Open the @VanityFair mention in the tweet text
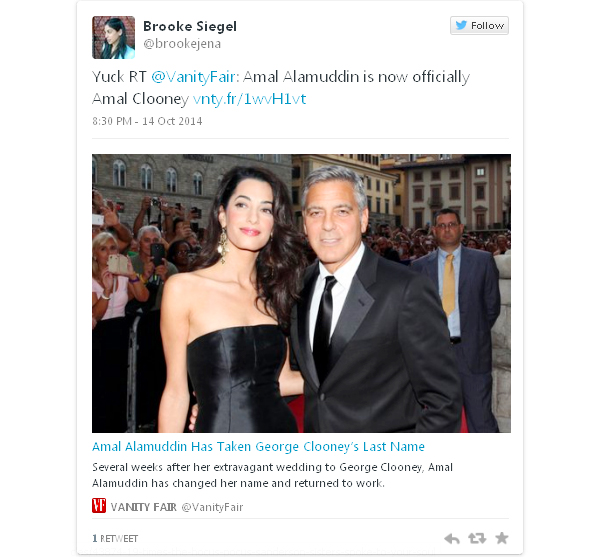The width and height of the screenshot is (600, 557). coord(195,77)
